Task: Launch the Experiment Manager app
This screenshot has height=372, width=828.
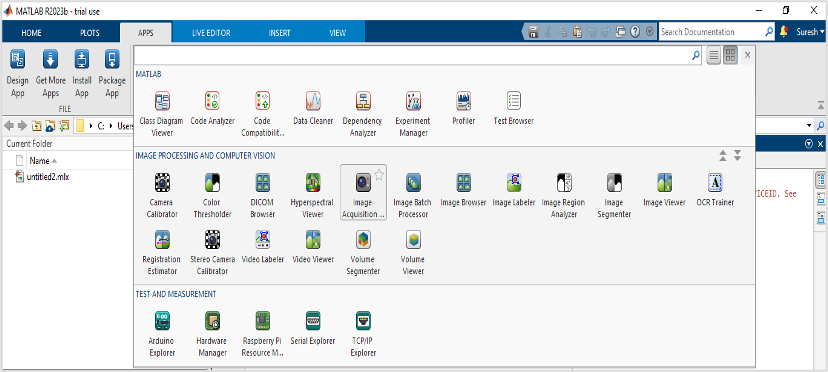Action: (413, 113)
